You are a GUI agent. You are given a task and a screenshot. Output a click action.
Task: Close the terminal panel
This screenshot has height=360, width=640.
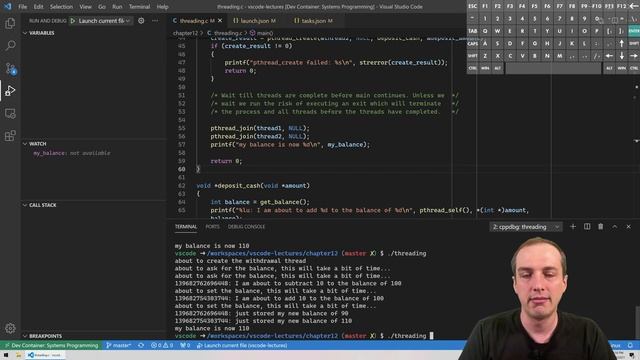pos(629,227)
